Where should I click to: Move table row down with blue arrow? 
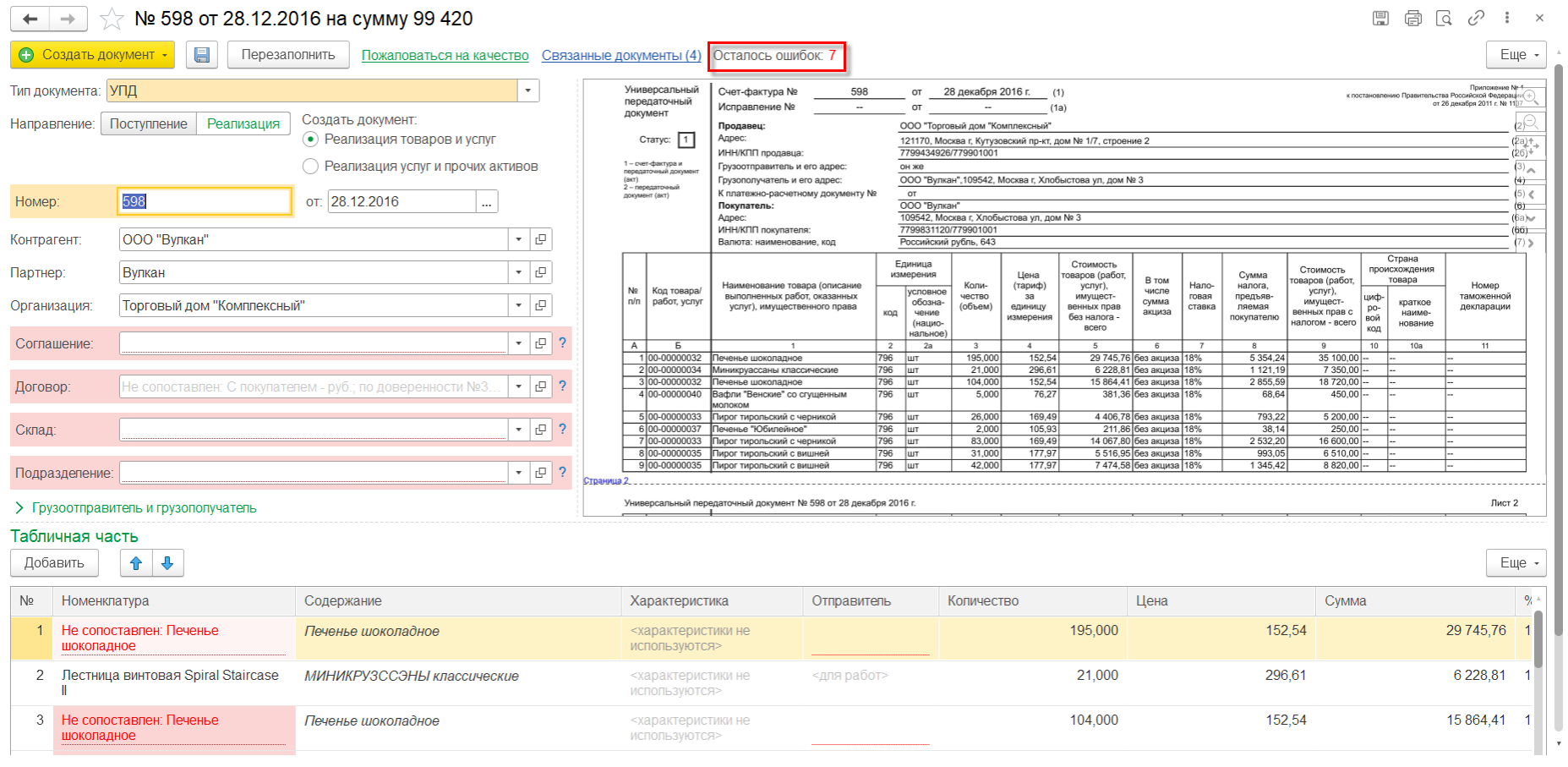point(167,563)
